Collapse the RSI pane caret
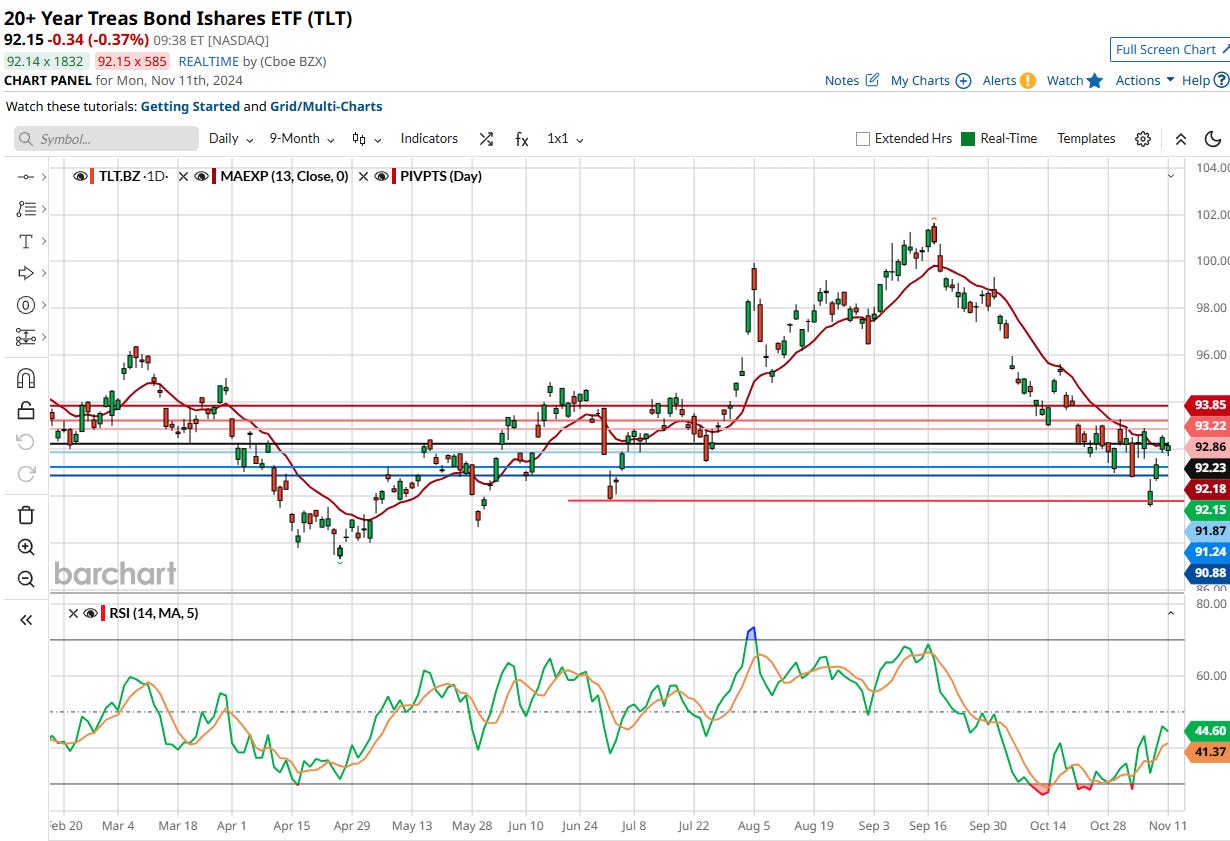Image resolution: width=1230 pixels, height=841 pixels. [x=1170, y=612]
